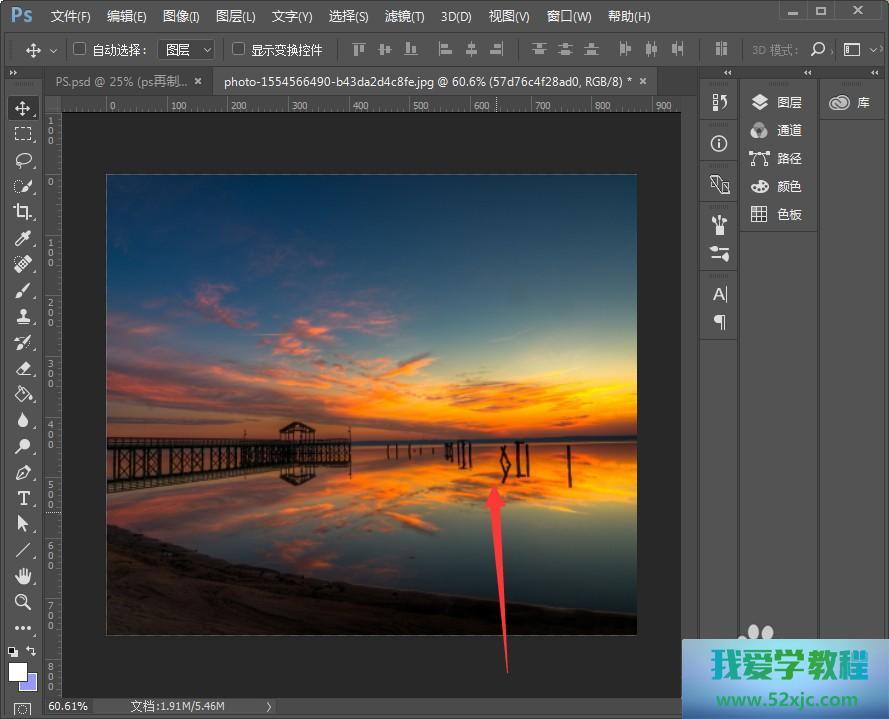Expand the Move tool preset picker arrow
889x719 pixels.
click(x=53, y=50)
